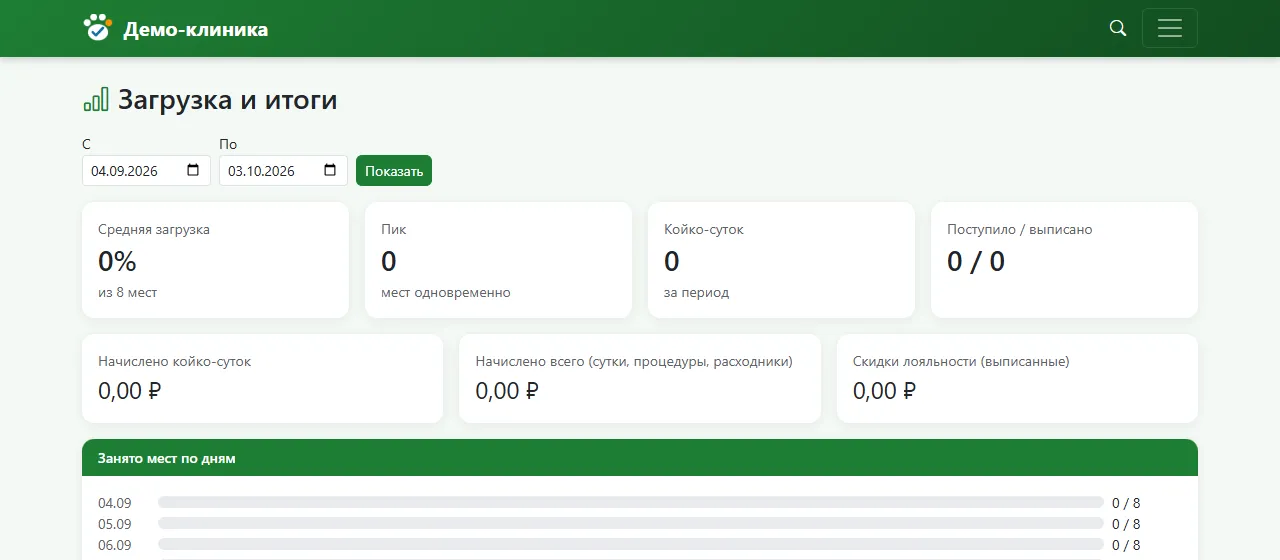The image size is (1280, 560).
Task: Click the 'за период' caption
Action: click(x=697, y=293)
